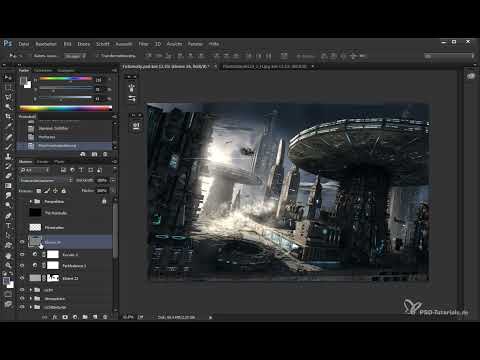Select the History Brush tool

click(8, 166)
